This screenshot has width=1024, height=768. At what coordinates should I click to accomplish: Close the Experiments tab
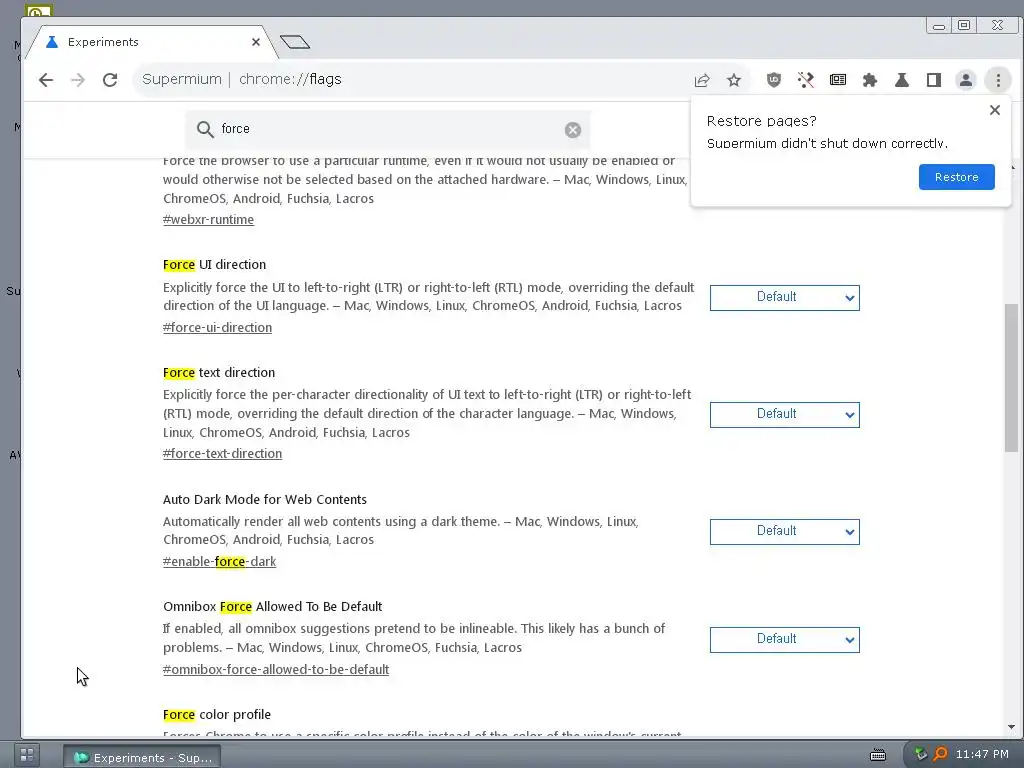tap(256, 42)
